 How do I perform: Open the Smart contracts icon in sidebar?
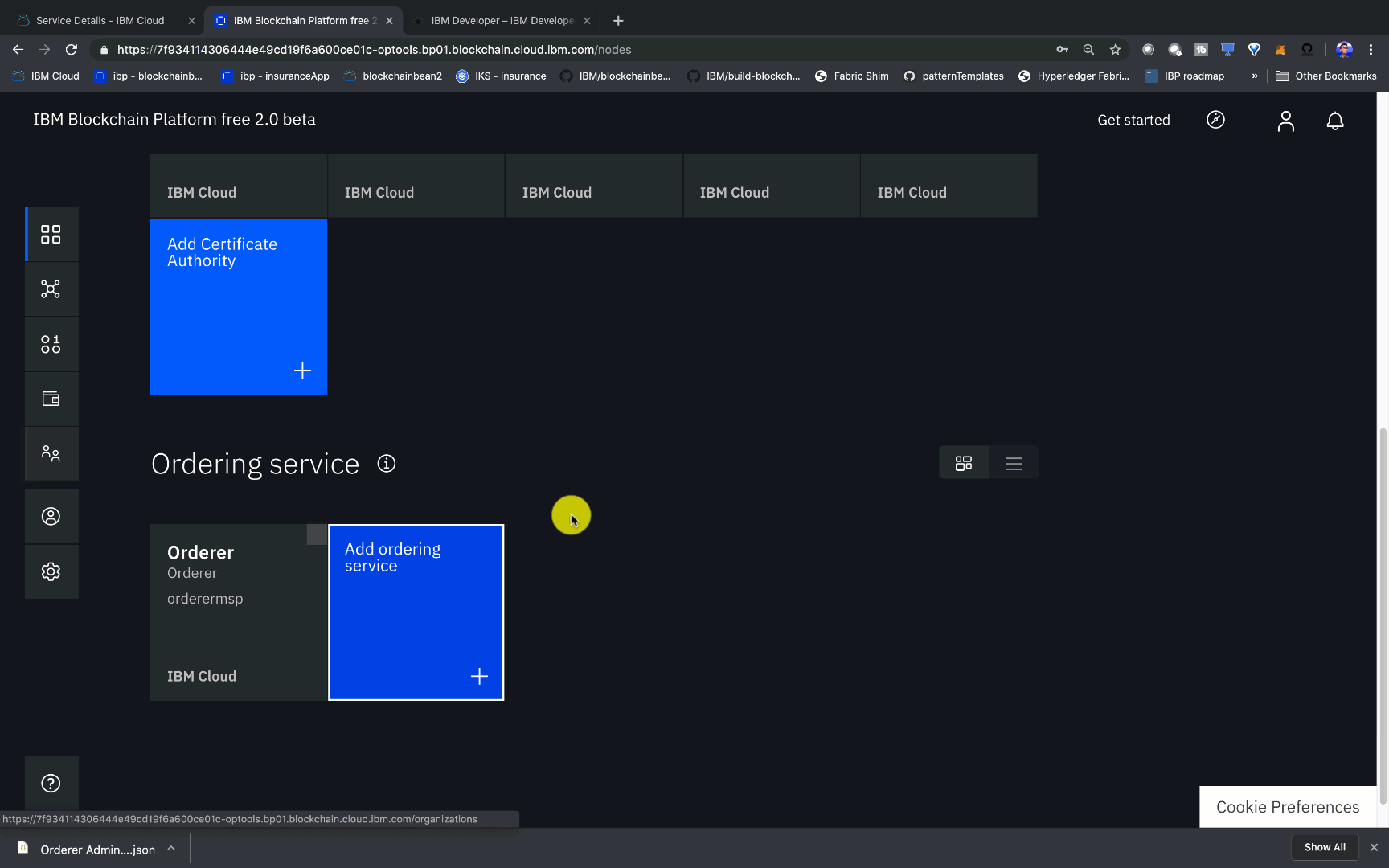(x=51, y=344)
